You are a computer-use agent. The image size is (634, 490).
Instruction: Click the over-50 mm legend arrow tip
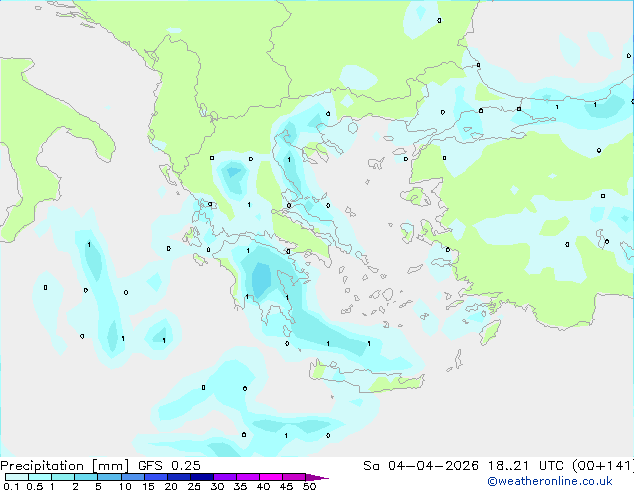coord(317,477)
